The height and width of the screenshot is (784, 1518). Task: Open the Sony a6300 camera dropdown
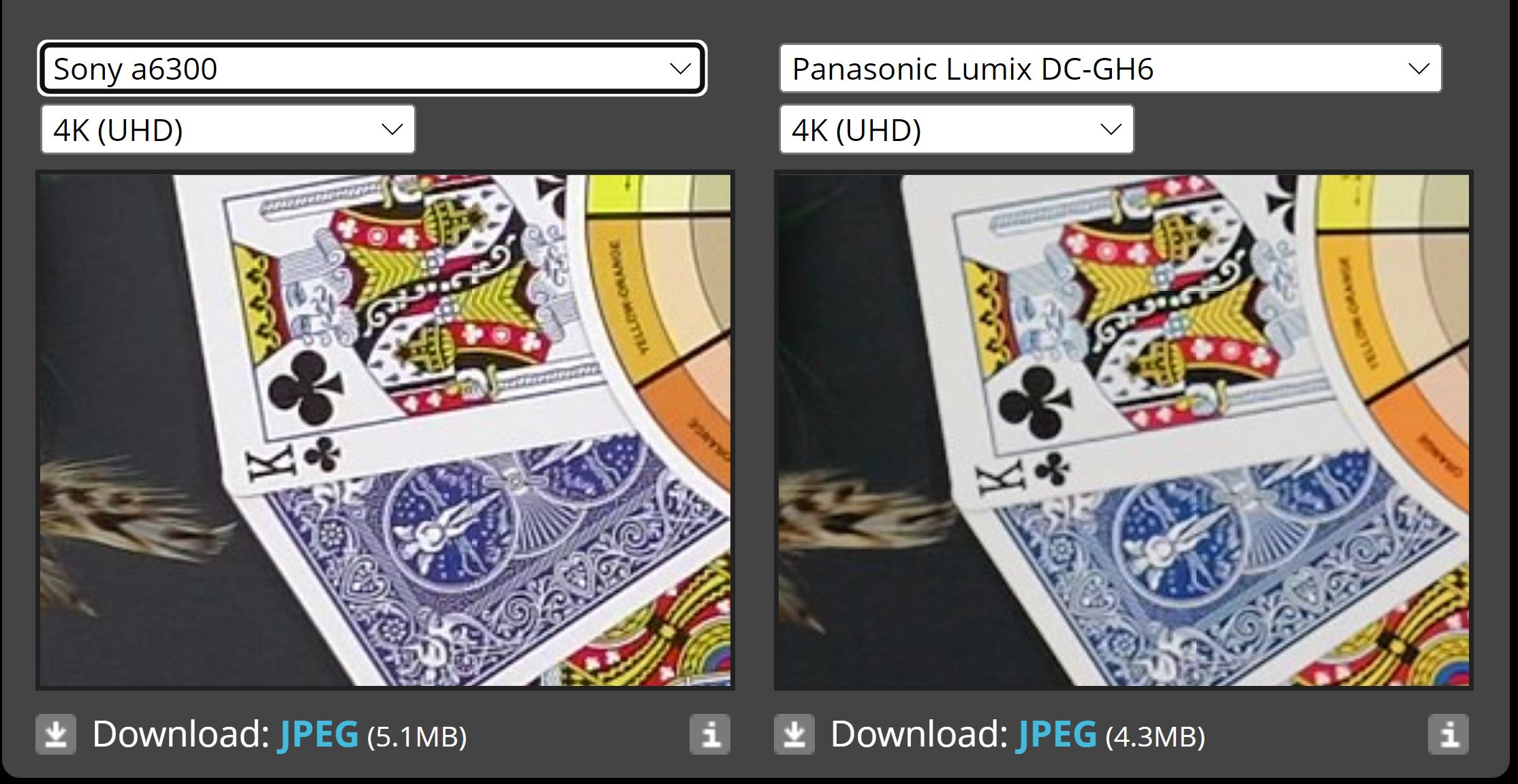[x=372, y=68]
